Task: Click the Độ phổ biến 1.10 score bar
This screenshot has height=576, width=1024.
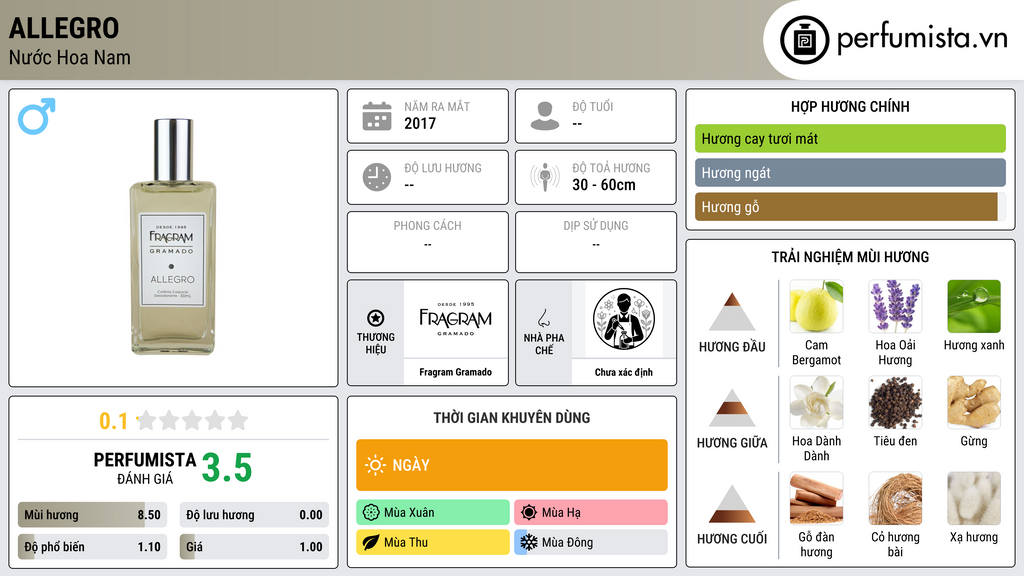Action: [x=92, y=547]
